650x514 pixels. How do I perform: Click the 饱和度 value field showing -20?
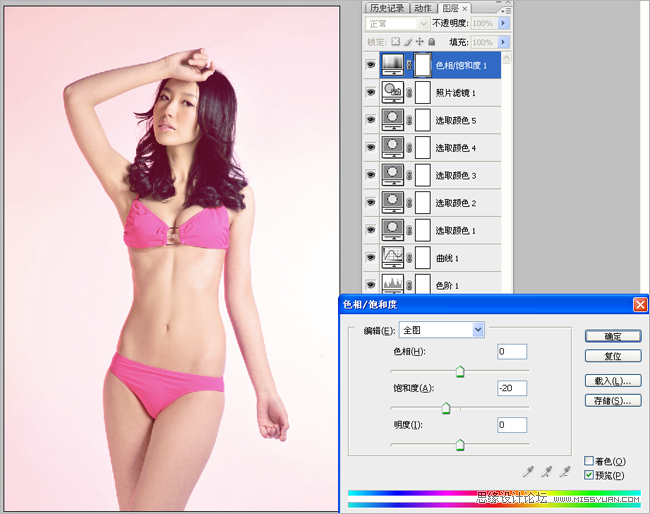click(x=512, y=388)
